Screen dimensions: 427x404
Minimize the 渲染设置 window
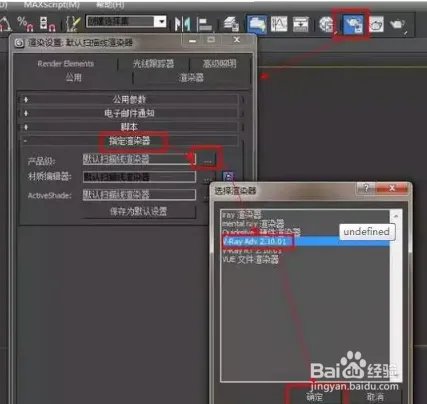[192, 41]
